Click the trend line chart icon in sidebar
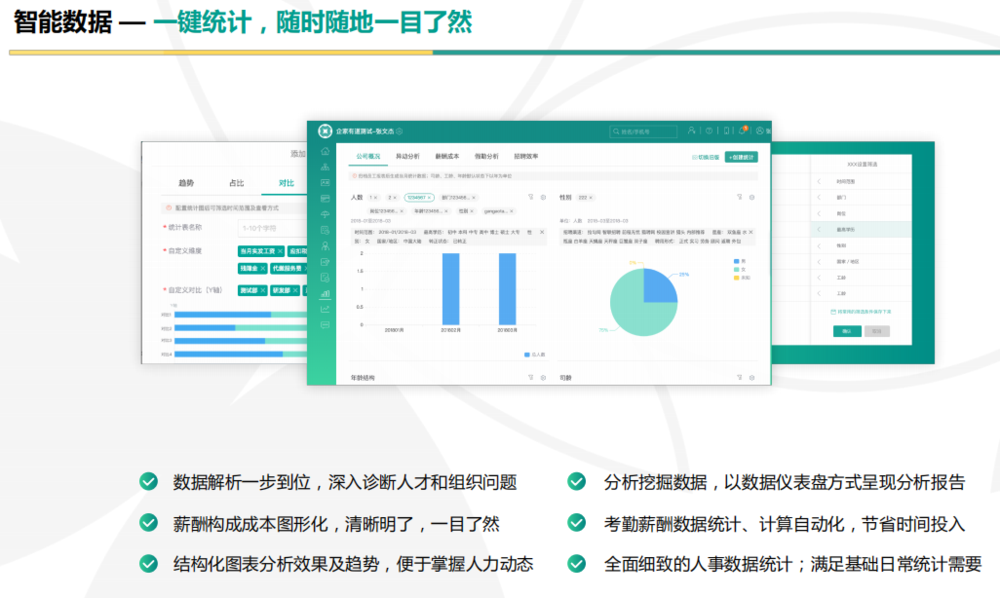Image resolution: width=1000 pixels, height=598 pixels. tap(325, 309)
